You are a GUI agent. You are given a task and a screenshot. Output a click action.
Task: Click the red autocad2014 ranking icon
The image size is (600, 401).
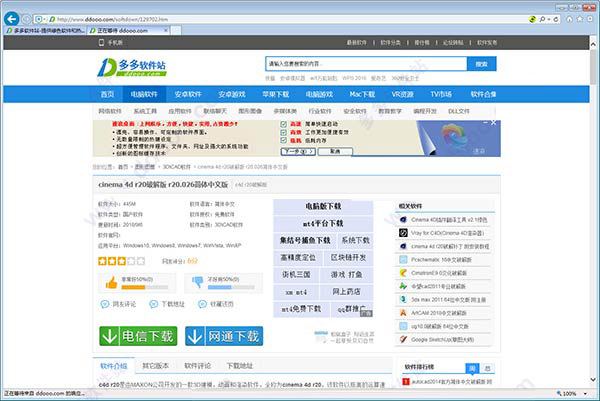(406, 381)
